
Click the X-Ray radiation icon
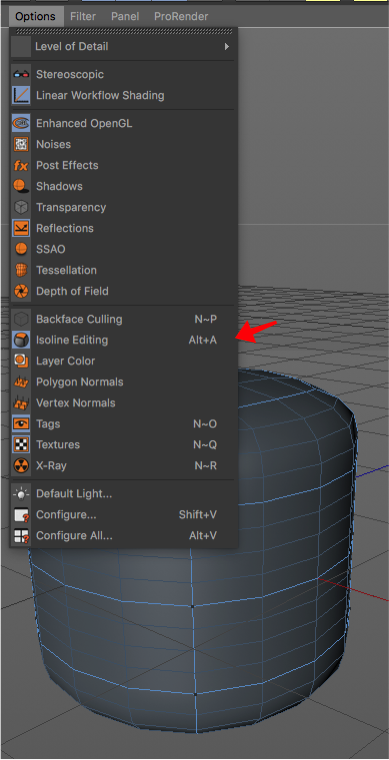pos(21,466)
